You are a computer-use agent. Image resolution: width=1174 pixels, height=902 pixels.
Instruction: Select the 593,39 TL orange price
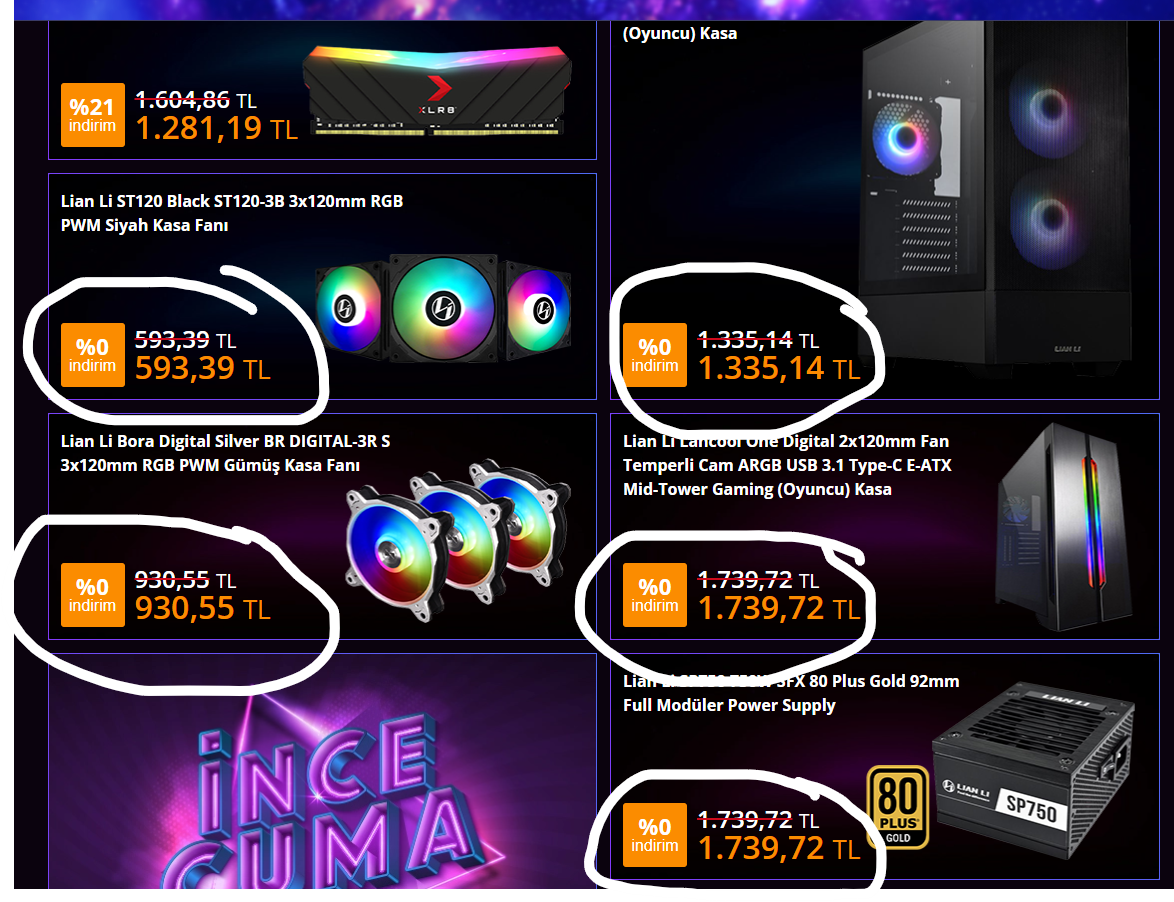[202, 368]
